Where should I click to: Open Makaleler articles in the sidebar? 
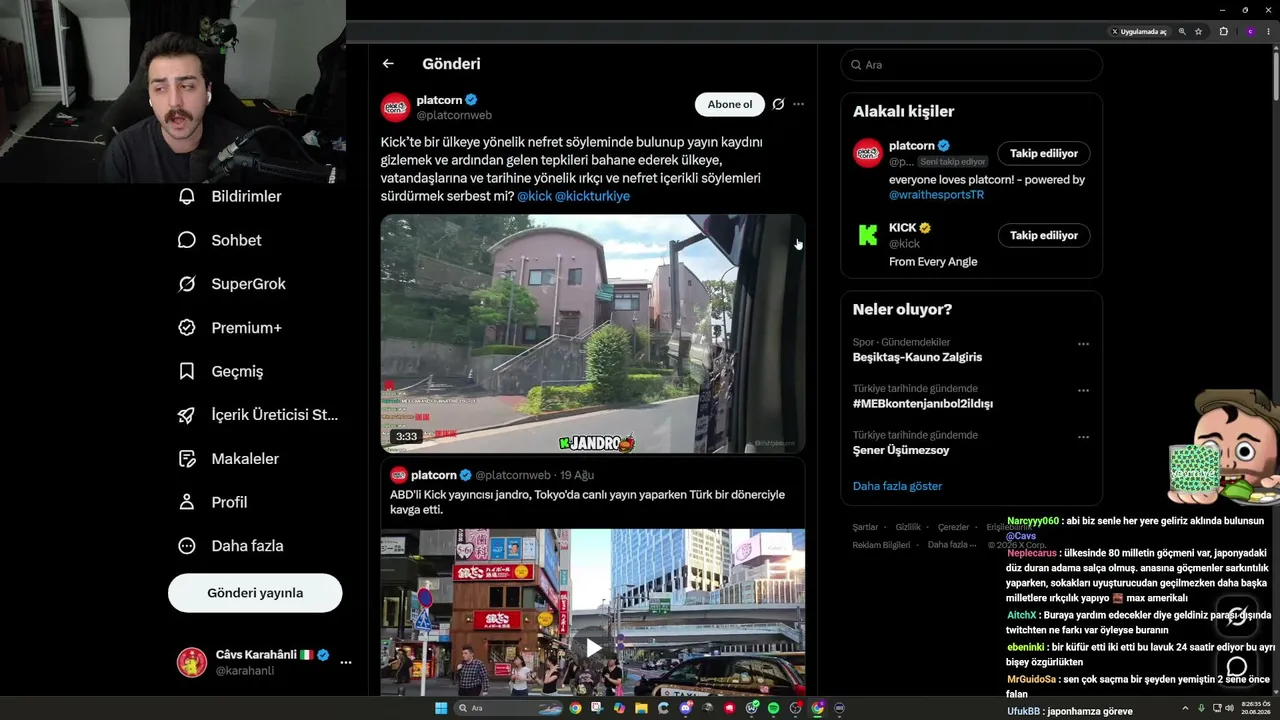(229, 459)
